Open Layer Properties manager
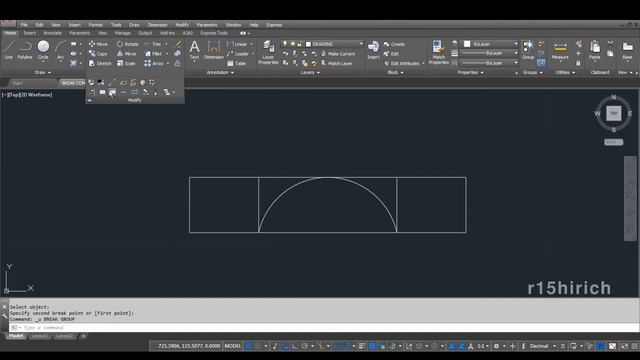Image resolution: width=640 pixels, height=360 pixels. point(268,52)
